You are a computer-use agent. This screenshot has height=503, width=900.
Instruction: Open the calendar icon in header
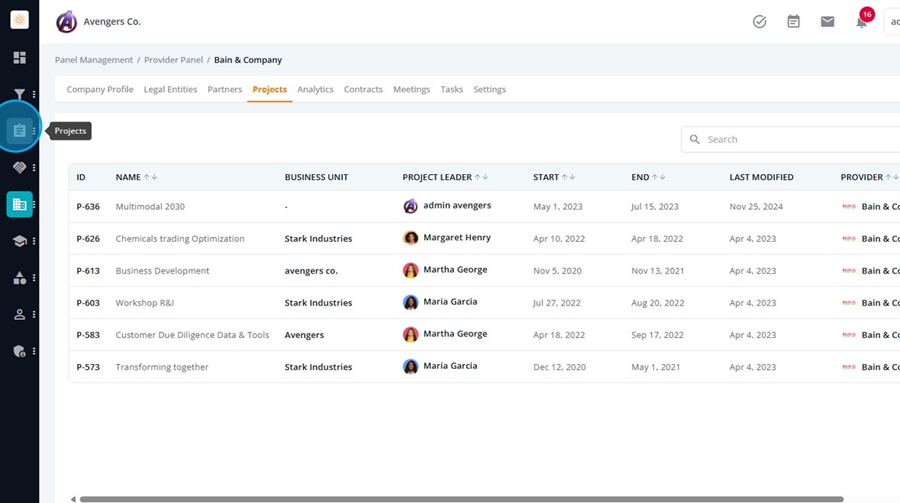pos(793,22)
